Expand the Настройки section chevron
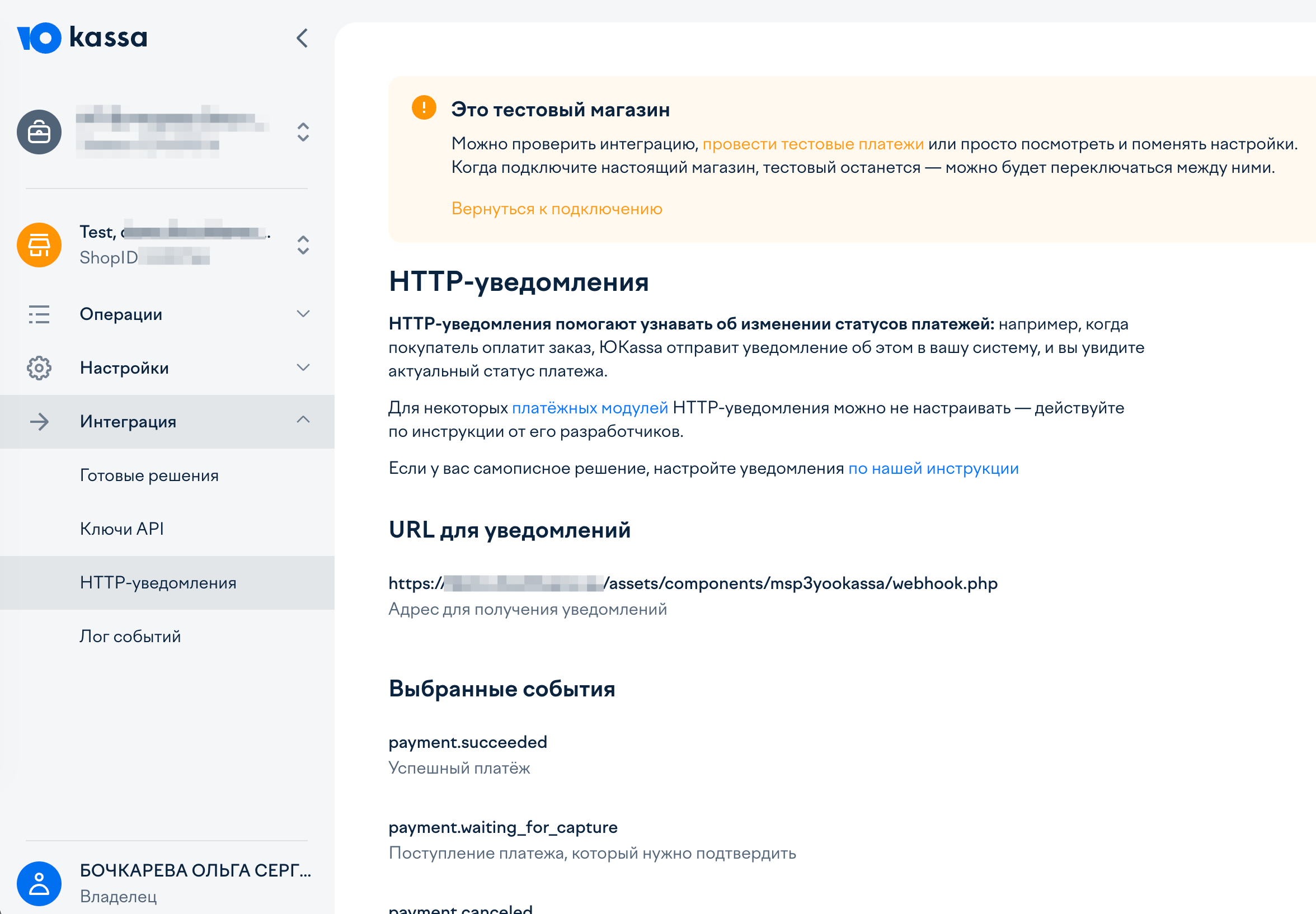 click(303, 367)
